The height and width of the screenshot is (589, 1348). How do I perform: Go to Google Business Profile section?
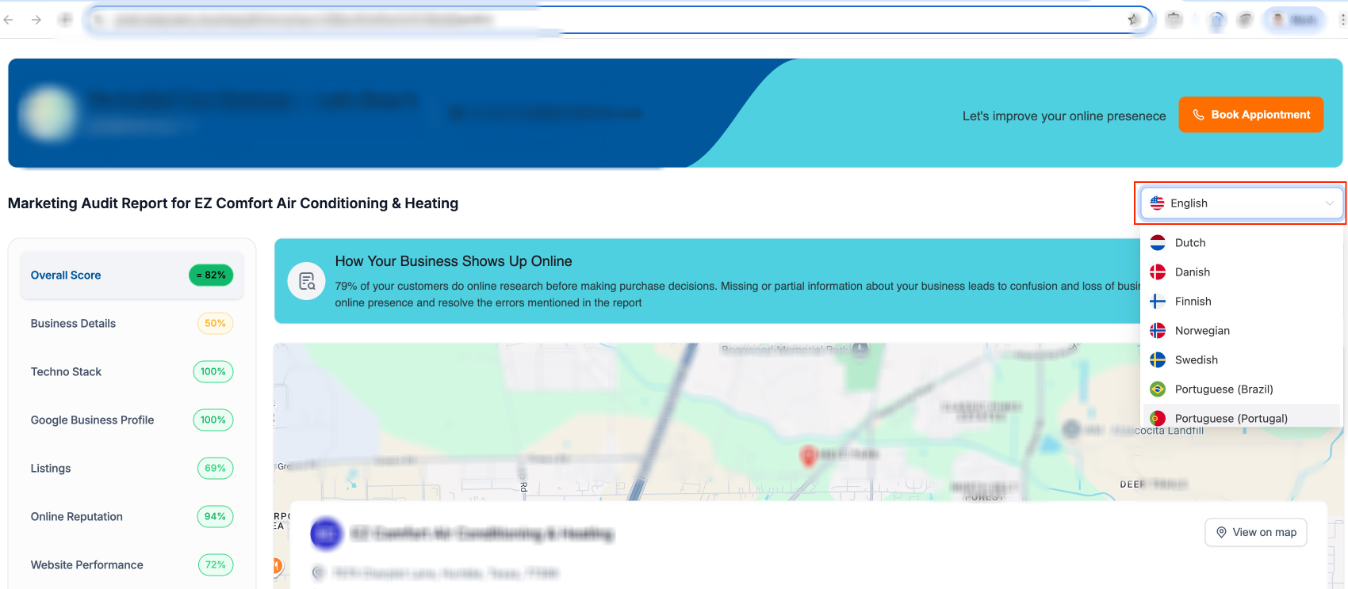tap(132, 420)
